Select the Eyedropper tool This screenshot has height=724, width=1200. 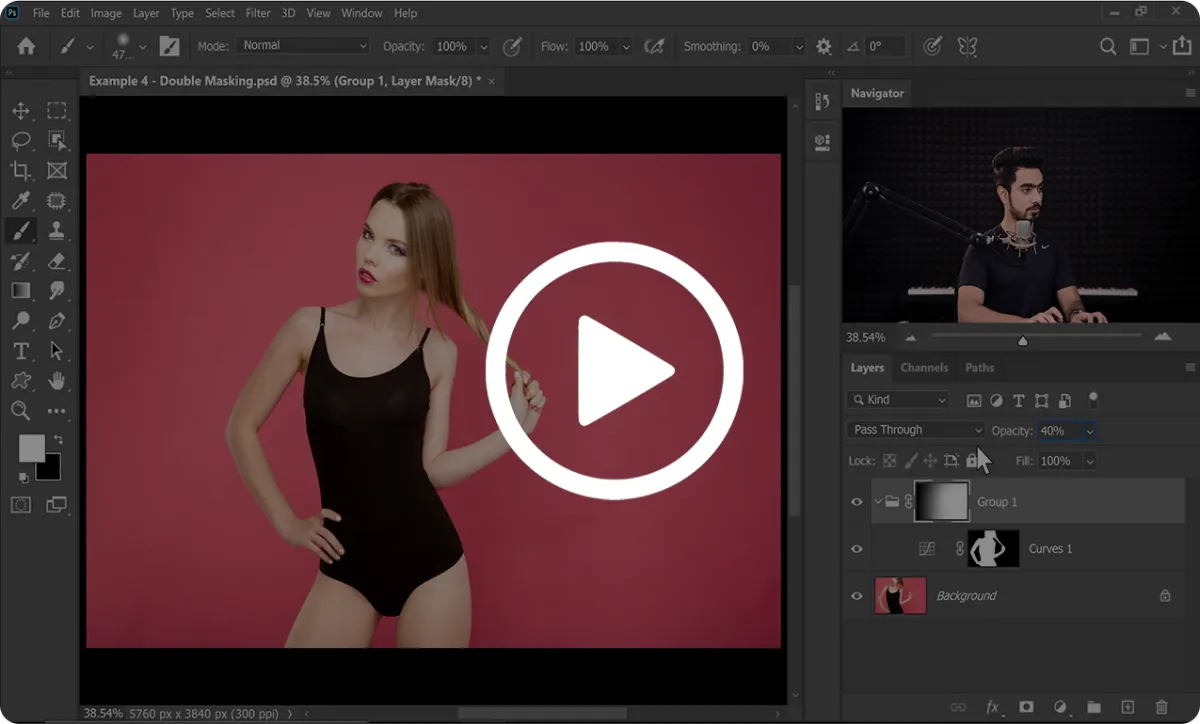click(21, 201)
